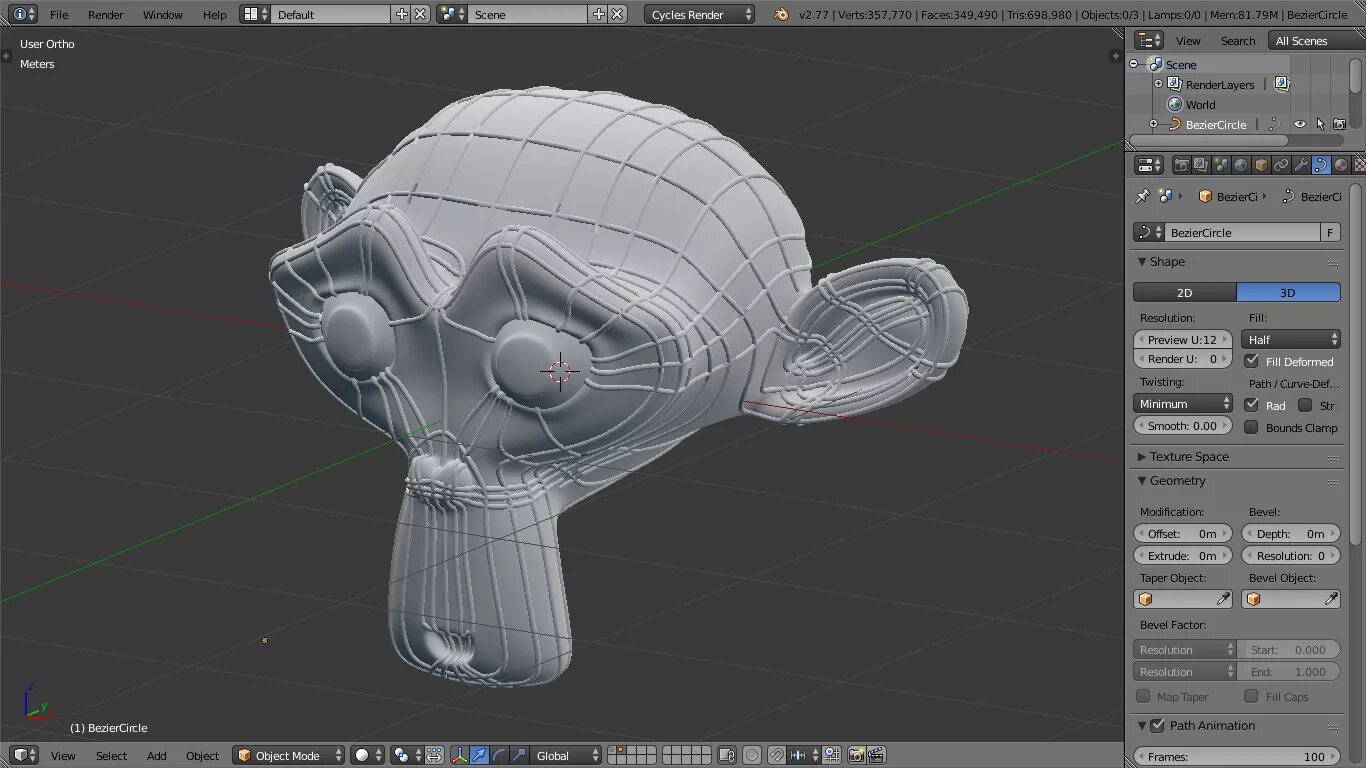The image size is (1366, 768).
Task: Open the Scene properties tab icon
Action: point(1221,165)
